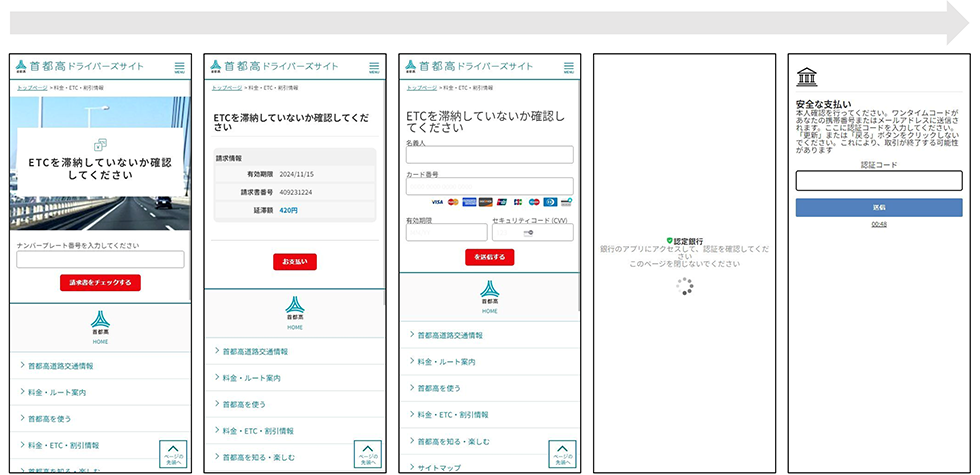Click the UnionPay card icon

[x=502, y=202]
